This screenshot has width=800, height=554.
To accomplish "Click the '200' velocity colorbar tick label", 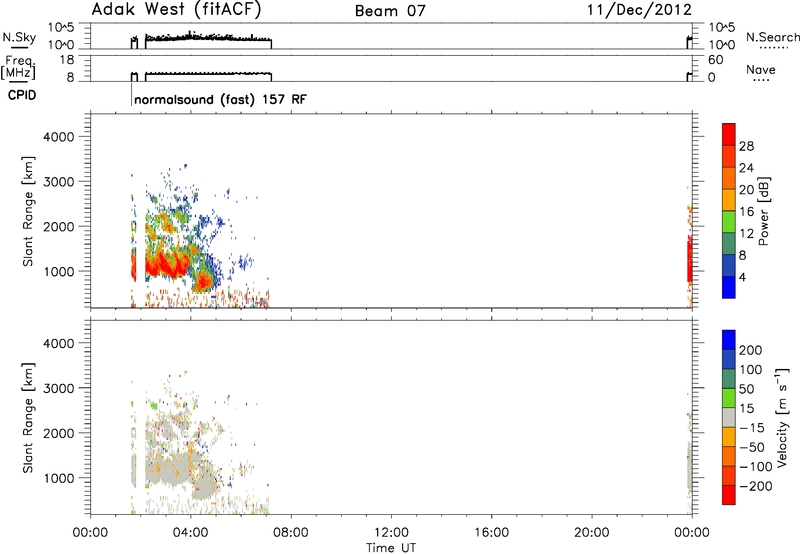I will 751,350.
